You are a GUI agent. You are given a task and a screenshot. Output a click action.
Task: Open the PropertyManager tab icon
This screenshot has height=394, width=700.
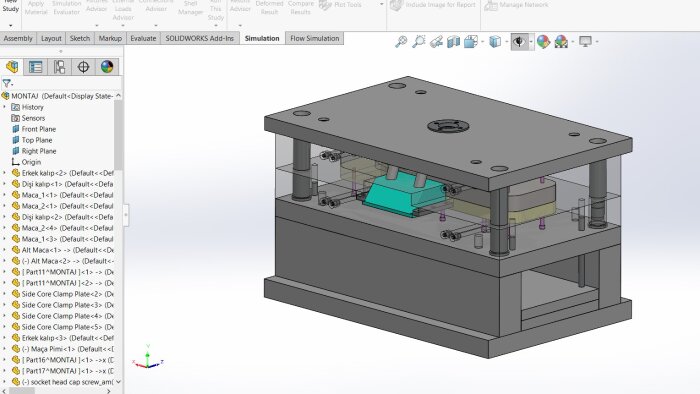[x=36, y=67]
